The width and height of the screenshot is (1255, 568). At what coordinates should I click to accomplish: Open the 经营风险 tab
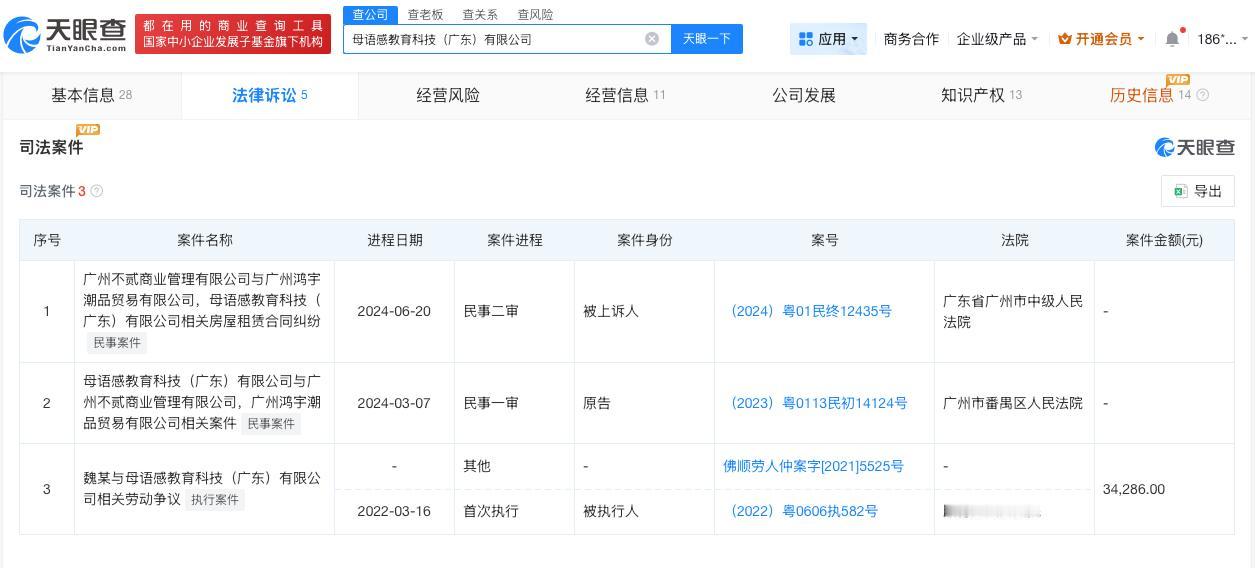click(x=448, y=95)
